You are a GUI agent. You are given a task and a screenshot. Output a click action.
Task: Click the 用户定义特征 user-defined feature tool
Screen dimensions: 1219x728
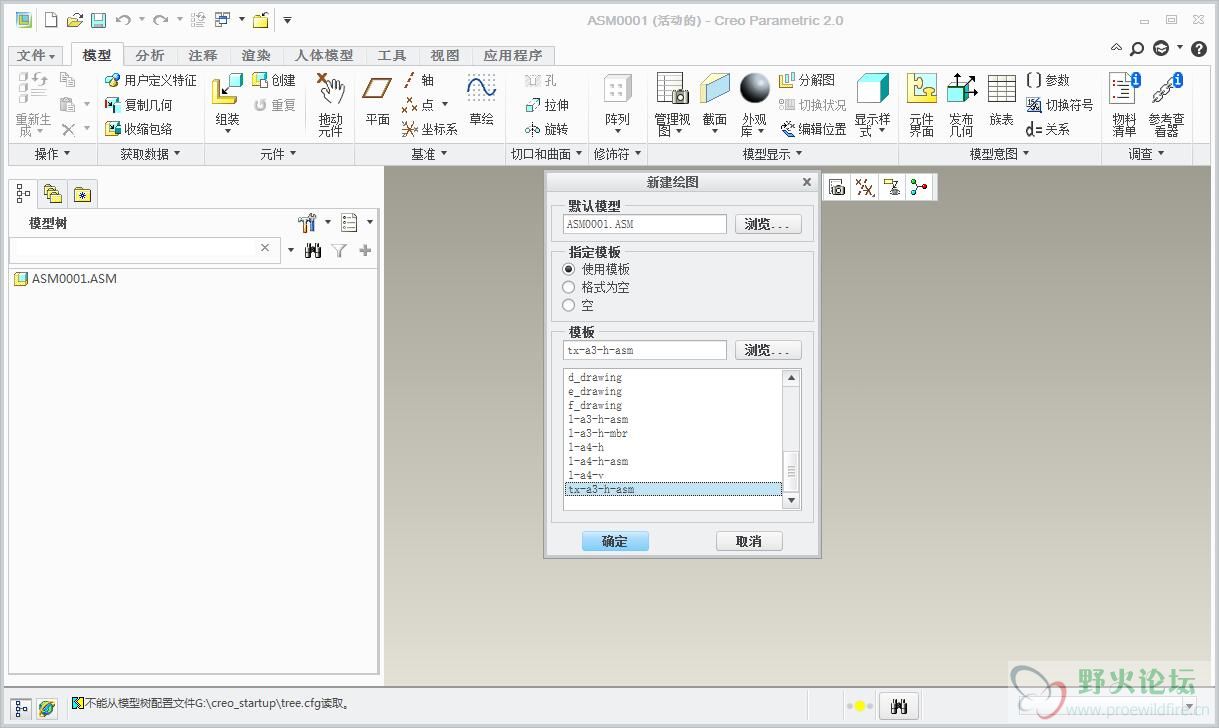click(150, 80)
